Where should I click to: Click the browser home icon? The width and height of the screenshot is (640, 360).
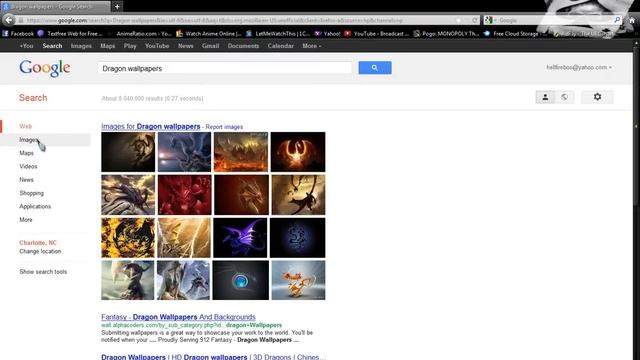(632, 20)
